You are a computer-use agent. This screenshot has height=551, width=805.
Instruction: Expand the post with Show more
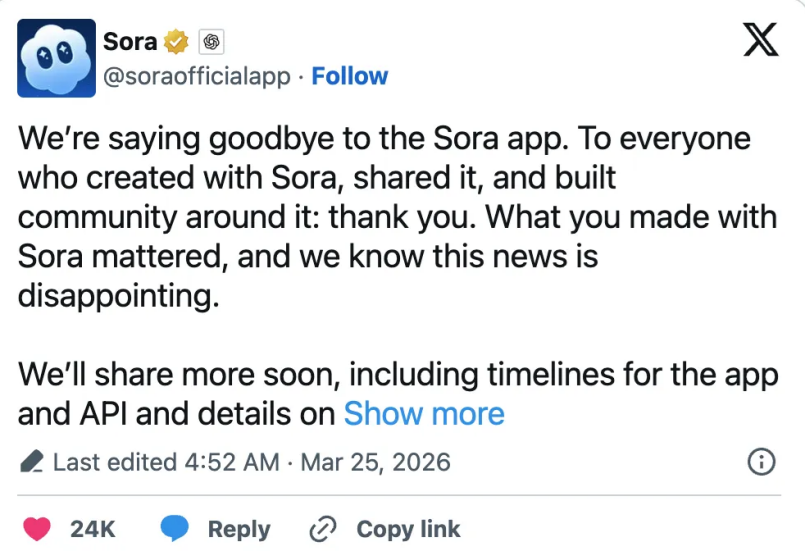424,413
